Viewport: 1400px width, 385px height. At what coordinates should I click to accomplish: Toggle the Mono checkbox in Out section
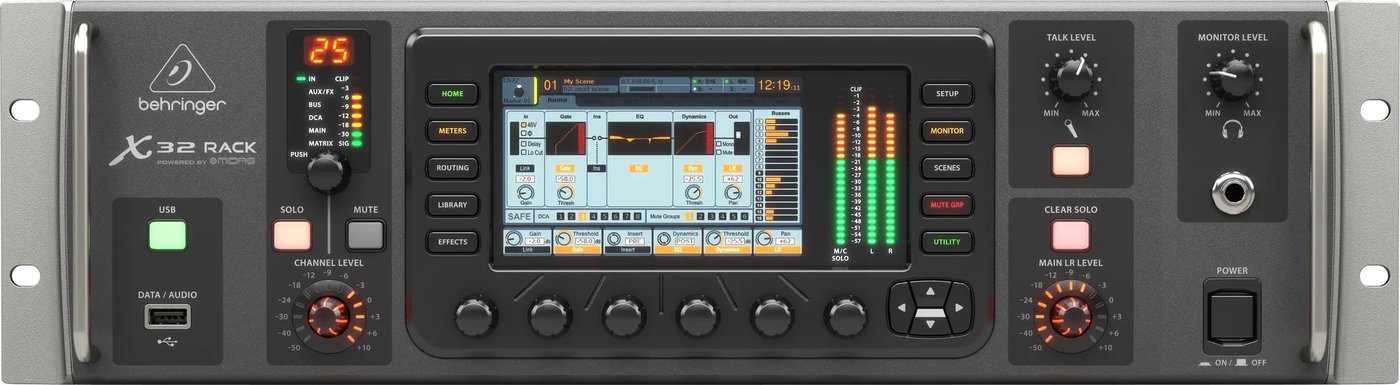click(x=719, y=144)
